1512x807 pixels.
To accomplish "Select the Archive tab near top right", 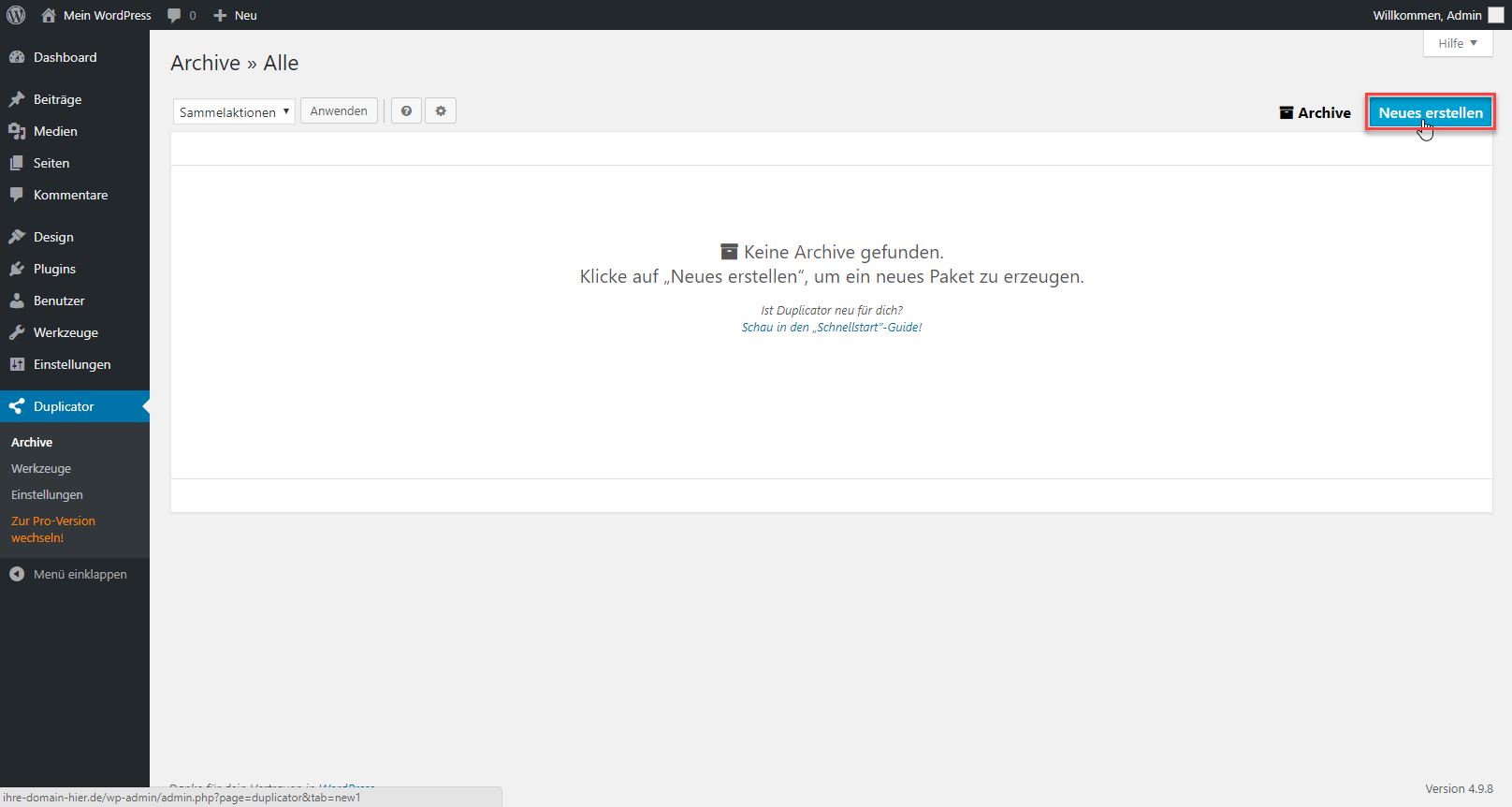I will point(1315,112).
